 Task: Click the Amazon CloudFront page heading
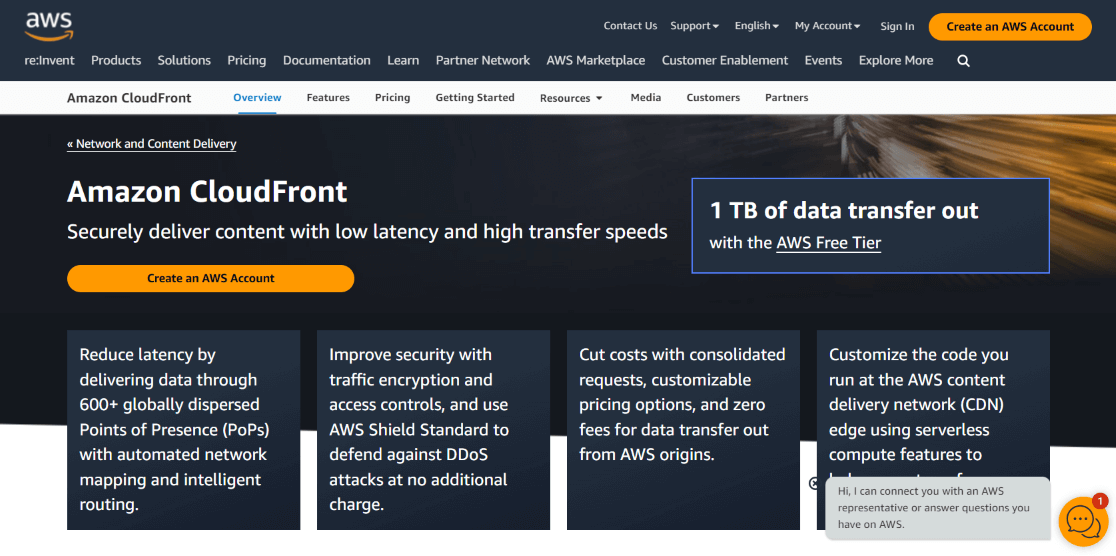pyautogui.click(x=207, y=192)
